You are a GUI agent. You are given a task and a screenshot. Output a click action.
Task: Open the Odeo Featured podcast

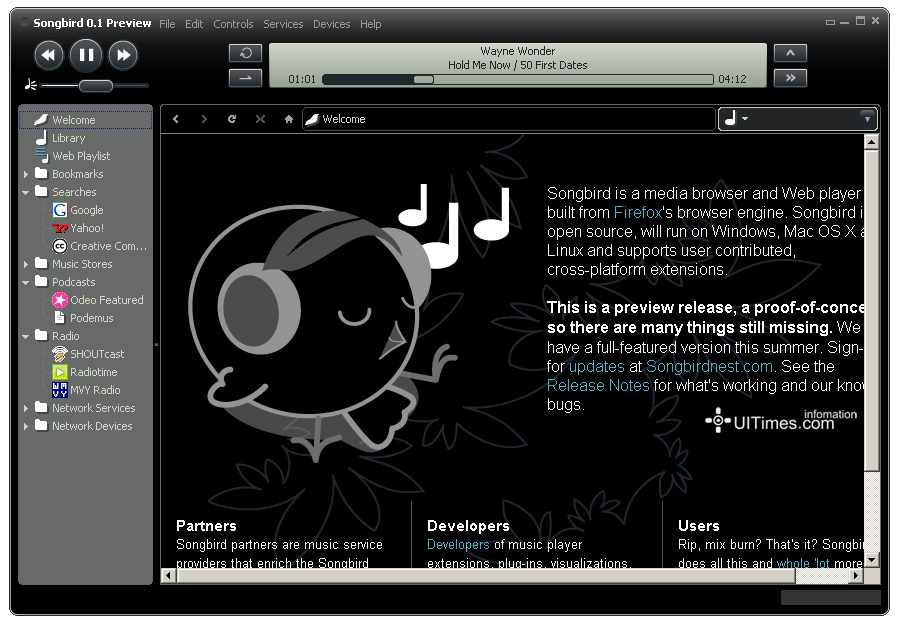click(98, 300)
